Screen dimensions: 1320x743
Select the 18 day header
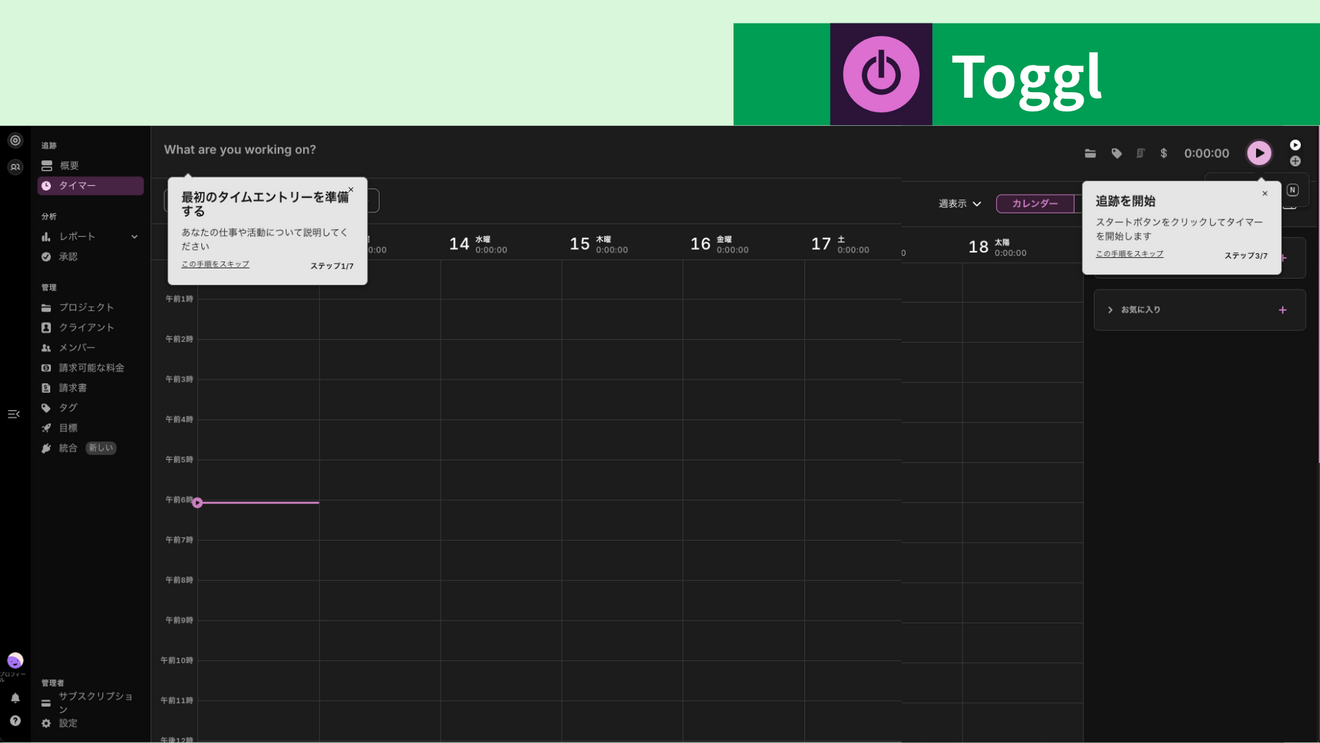(998, 247)
